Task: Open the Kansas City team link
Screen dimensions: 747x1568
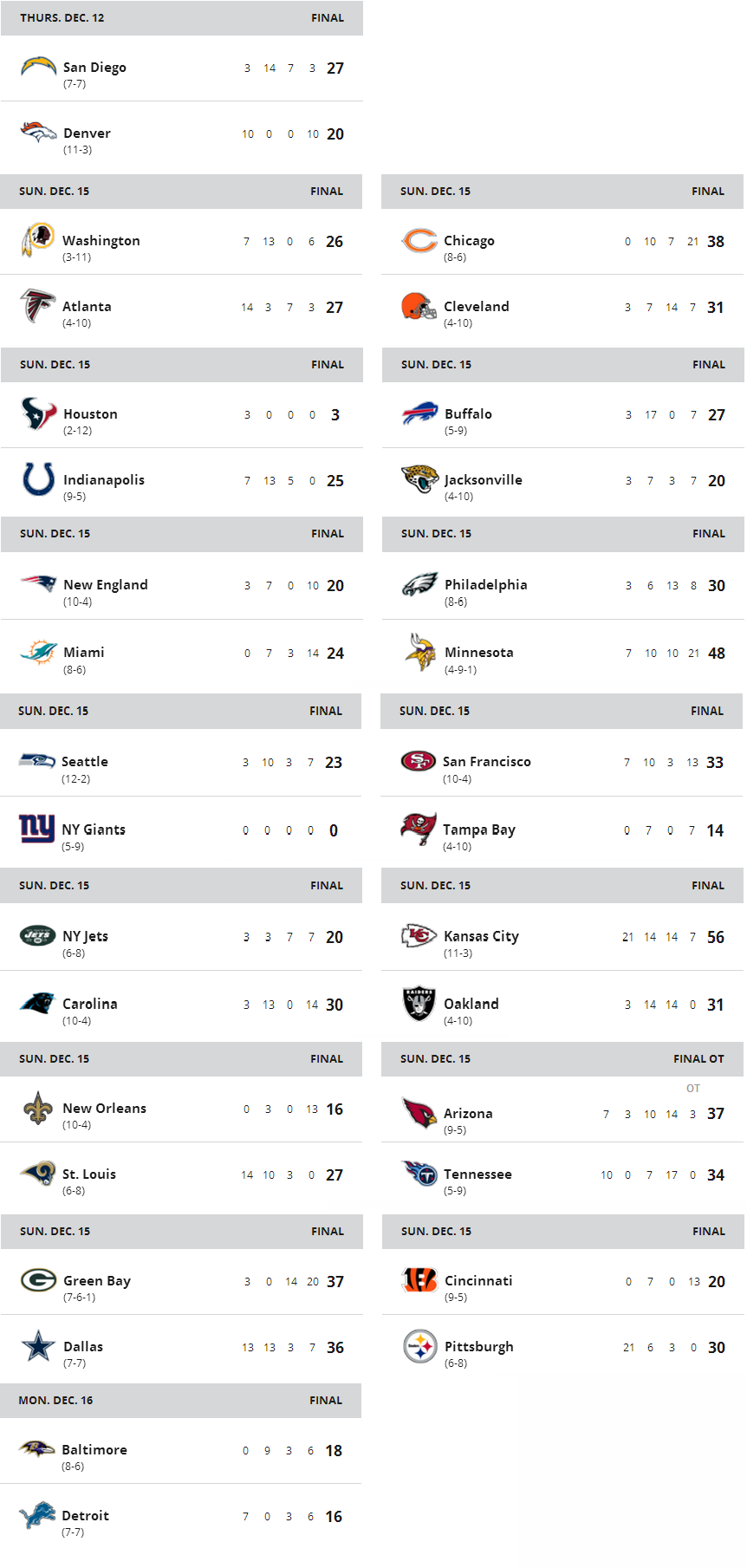Action: click(x=481, y=936)
